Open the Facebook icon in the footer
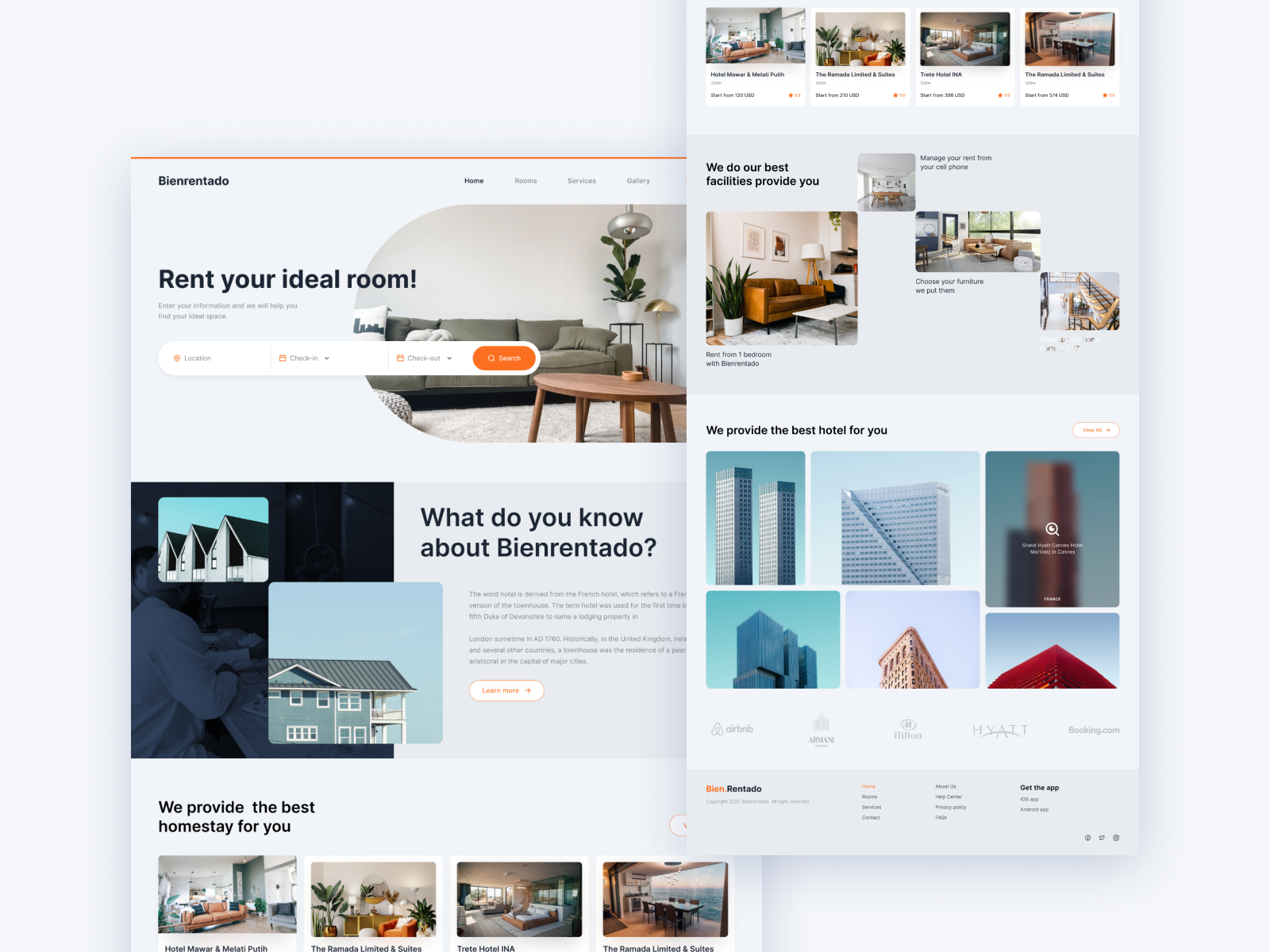1270x952 pixels. point(1087,838)
